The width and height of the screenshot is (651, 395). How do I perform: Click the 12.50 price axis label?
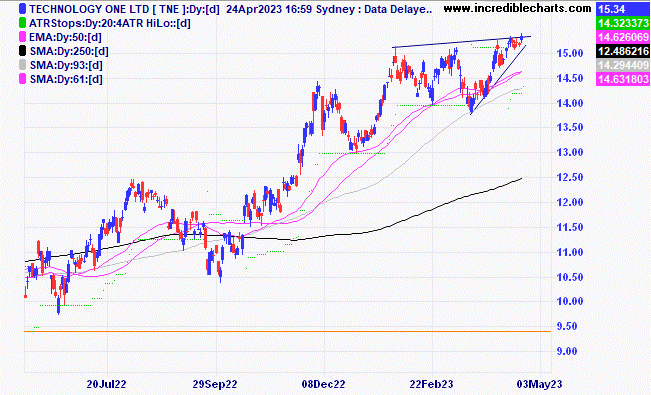click(570, 177)
